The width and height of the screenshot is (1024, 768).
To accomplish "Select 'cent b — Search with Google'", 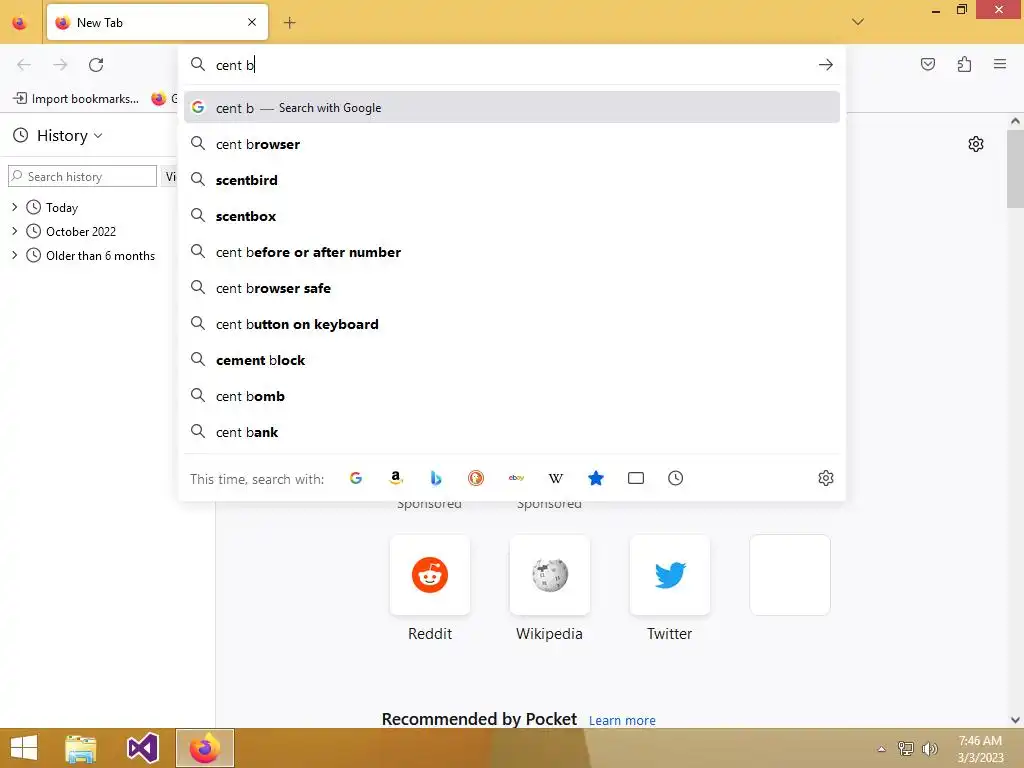I will coord(511,108).
